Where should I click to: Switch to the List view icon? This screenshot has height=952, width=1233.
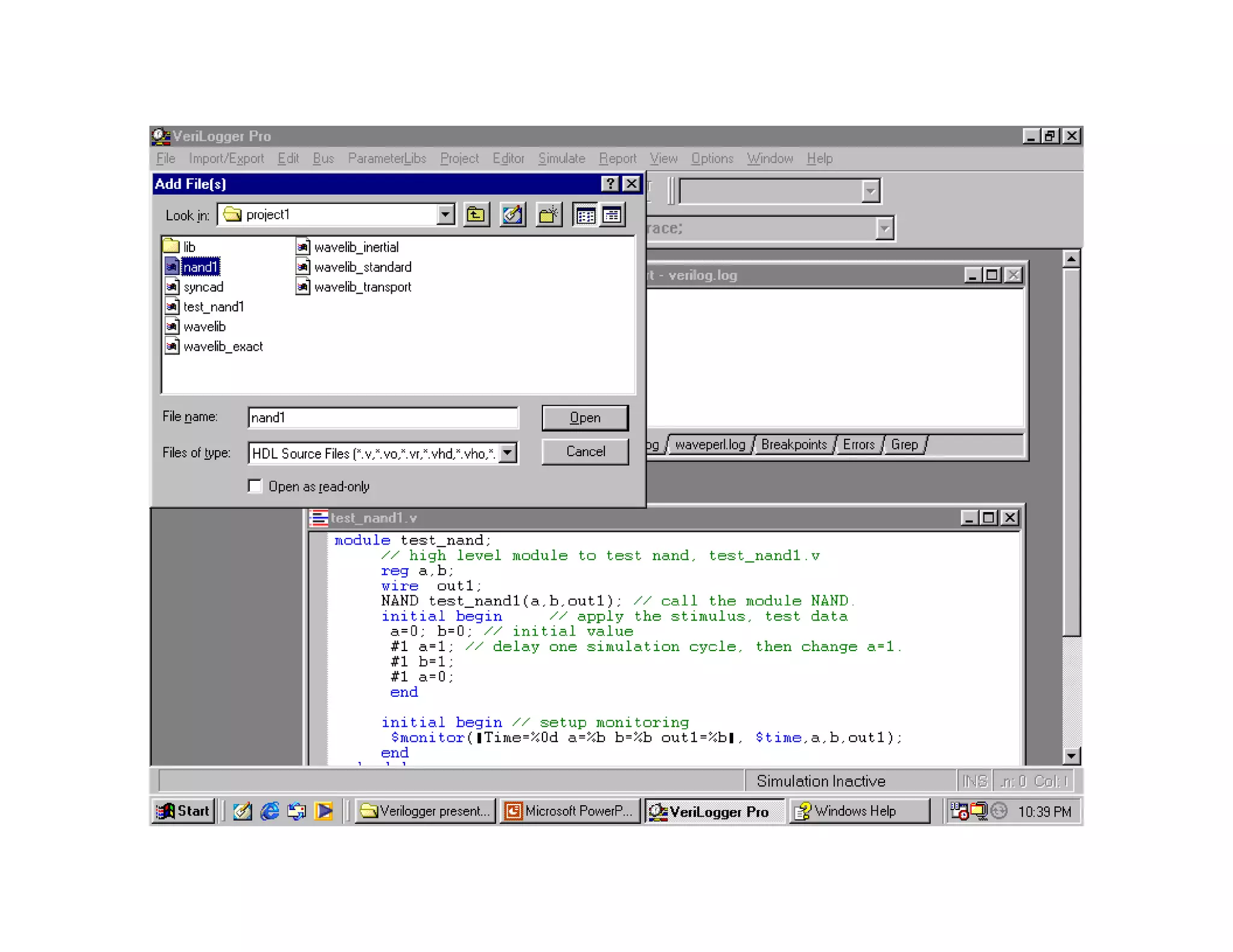[585, 215]
